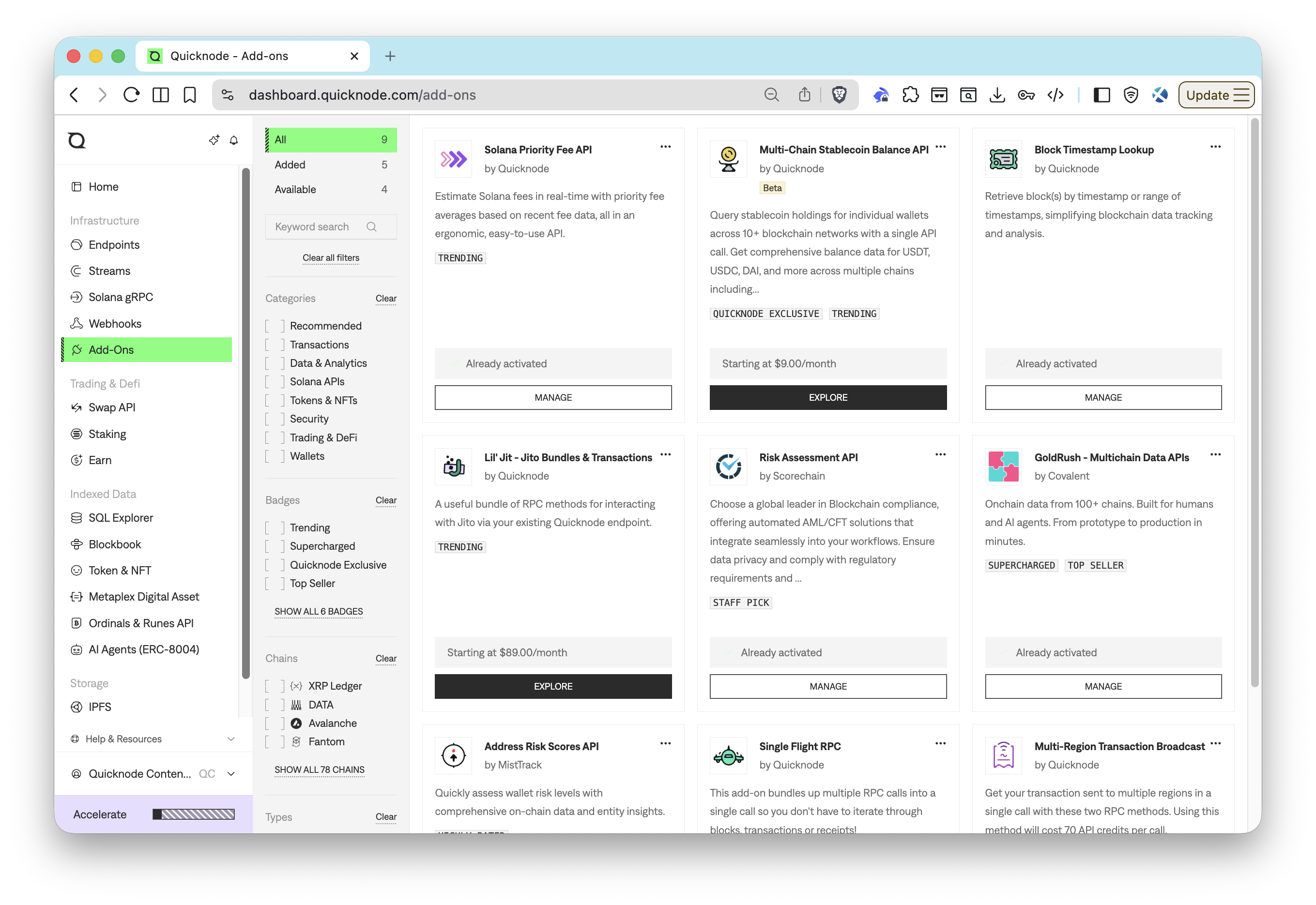
Task: Click the Accelerate progress bar
Action: pos(193,814)
